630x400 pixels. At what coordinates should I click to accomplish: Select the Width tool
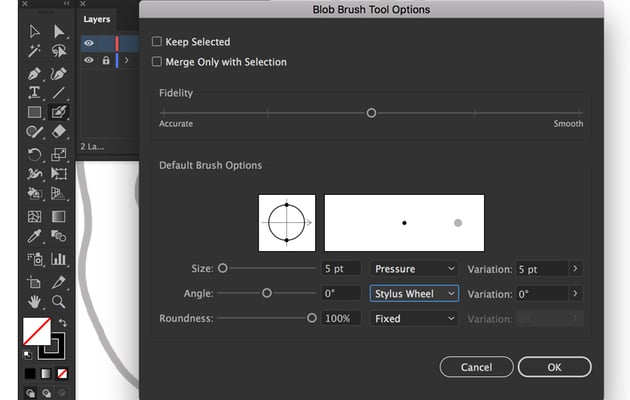coord(35,173)
